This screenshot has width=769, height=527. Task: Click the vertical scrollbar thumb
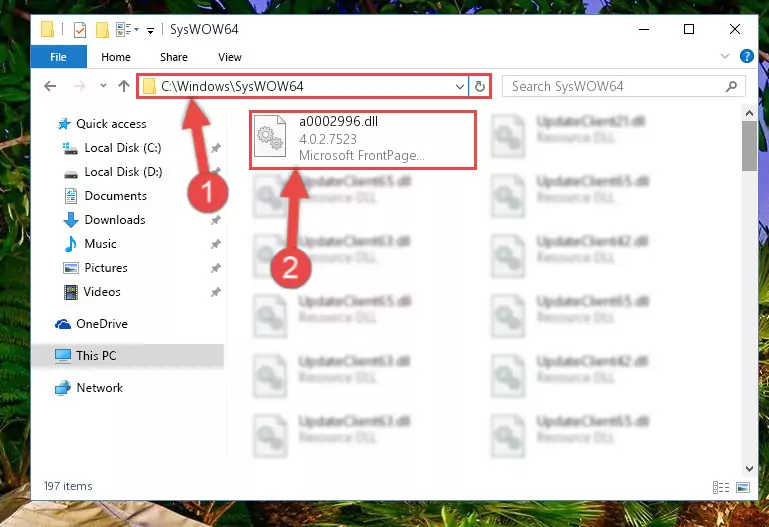[x=749, y=146]
